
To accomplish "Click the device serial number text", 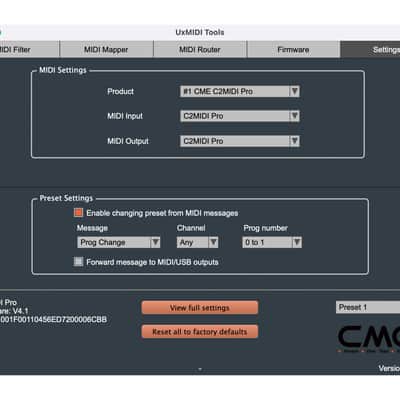I will point(53,319).
